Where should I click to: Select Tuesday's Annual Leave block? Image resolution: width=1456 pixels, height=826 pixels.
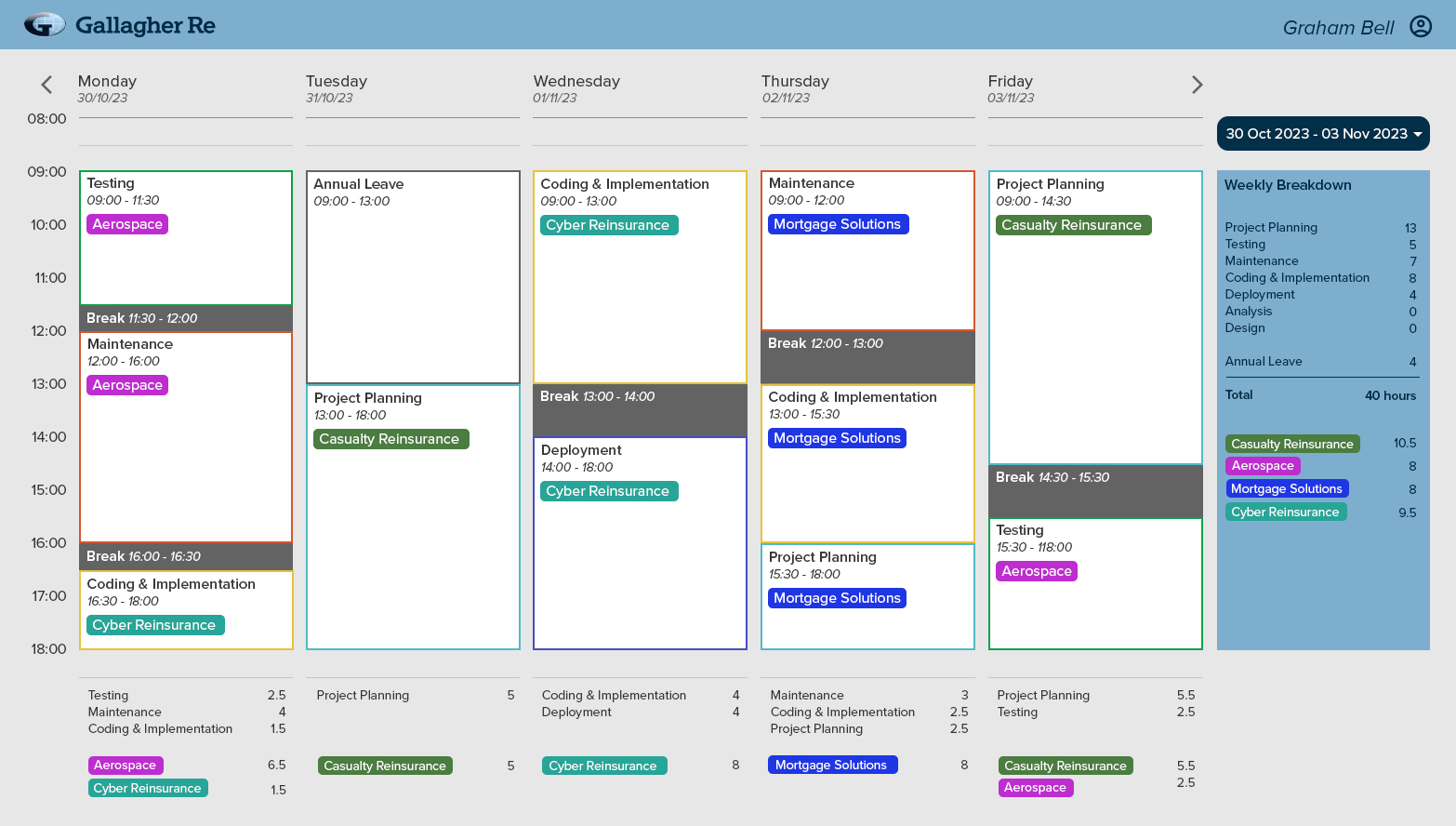point(413,279)
